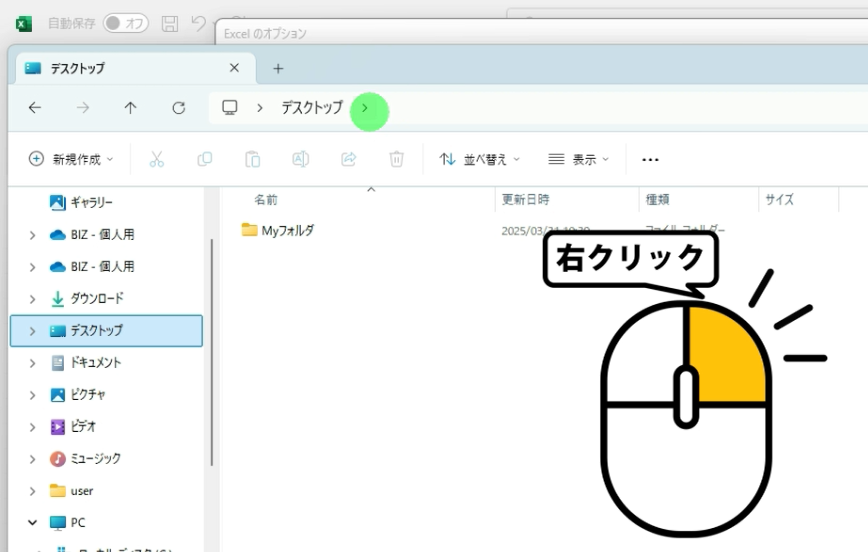The width and height of the screenshot is (868, 552).
Task: Click デスクトップ in the address bar
Action: (312, 107)
